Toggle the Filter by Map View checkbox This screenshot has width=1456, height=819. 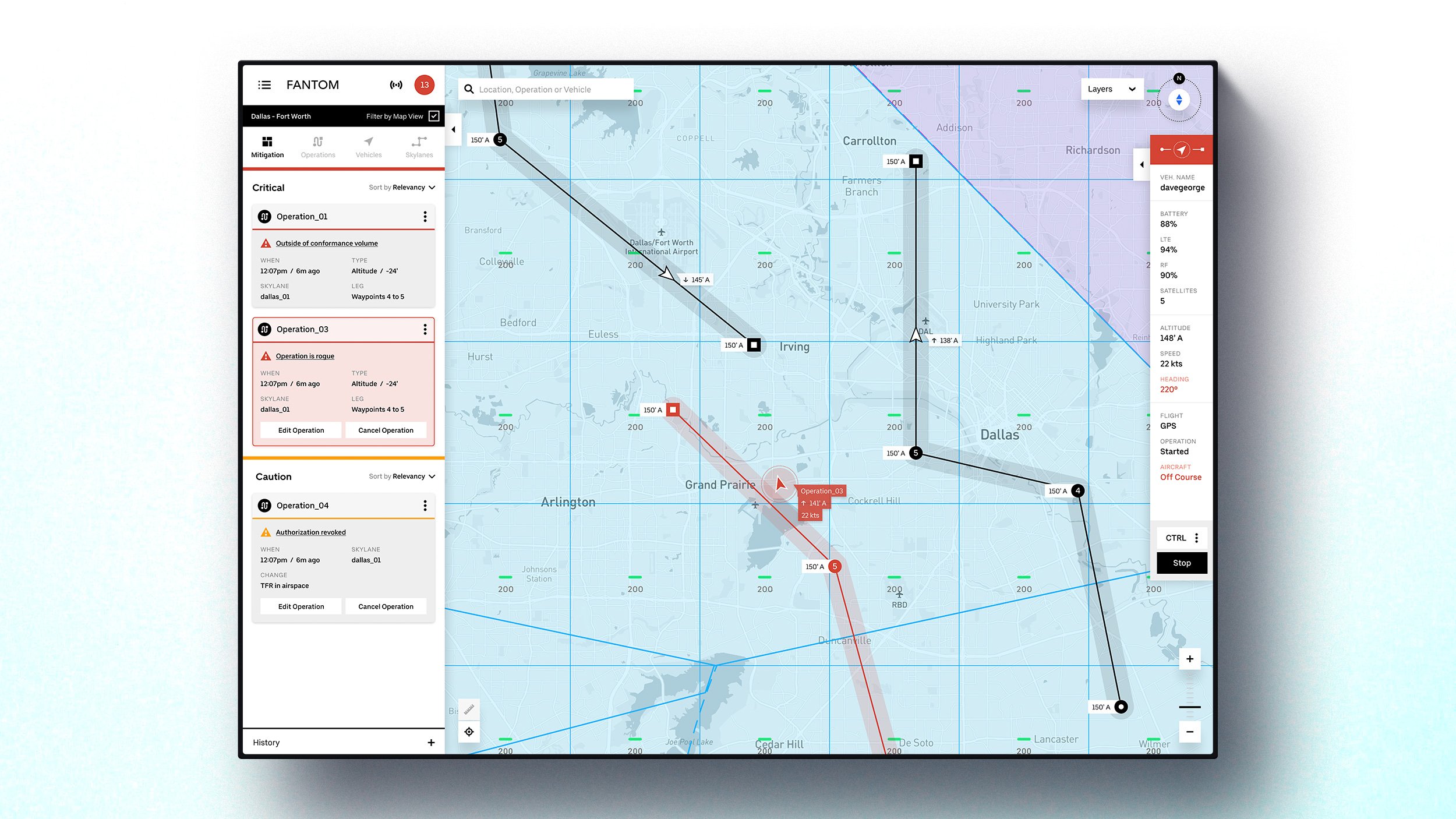(434, 116)
